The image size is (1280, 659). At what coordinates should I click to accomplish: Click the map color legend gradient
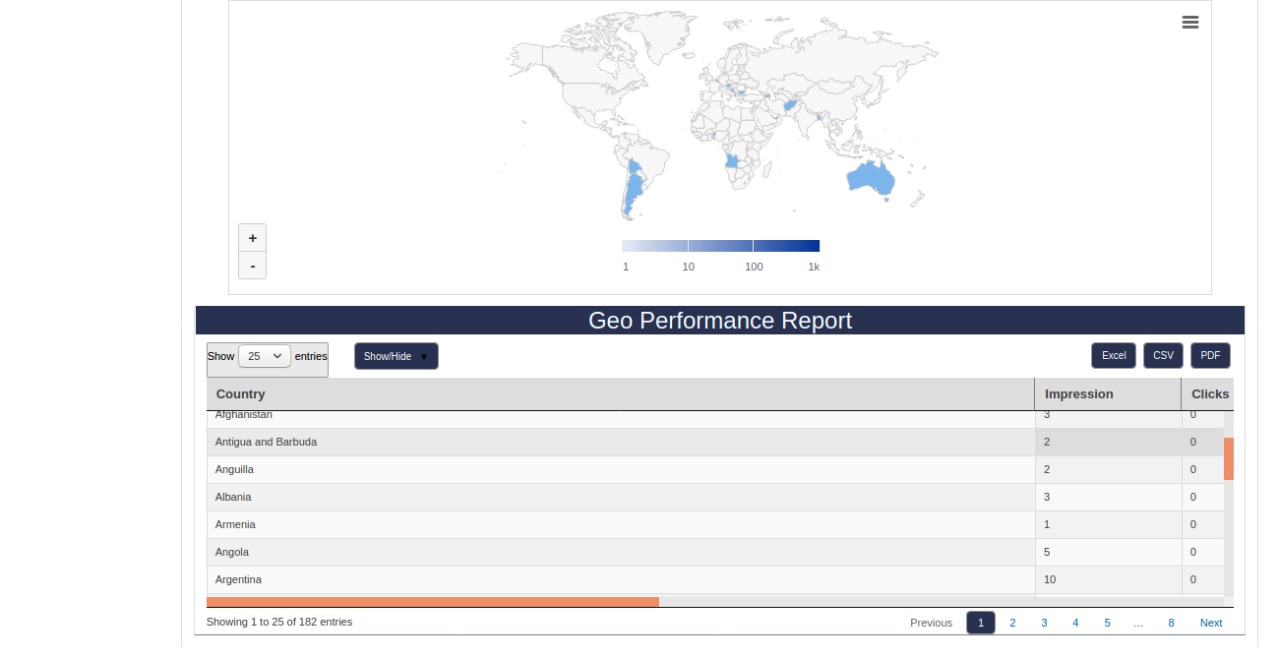[x=720, y=246]
